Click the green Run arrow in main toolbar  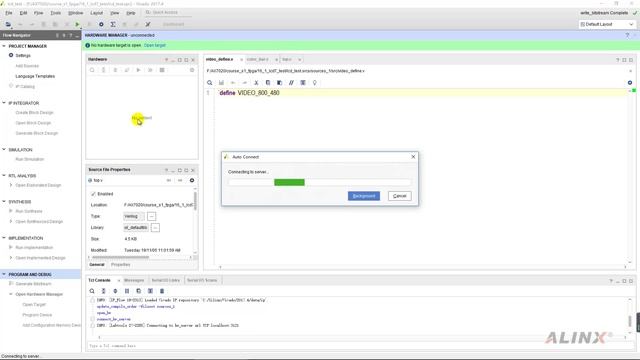(x=77, y=24)
